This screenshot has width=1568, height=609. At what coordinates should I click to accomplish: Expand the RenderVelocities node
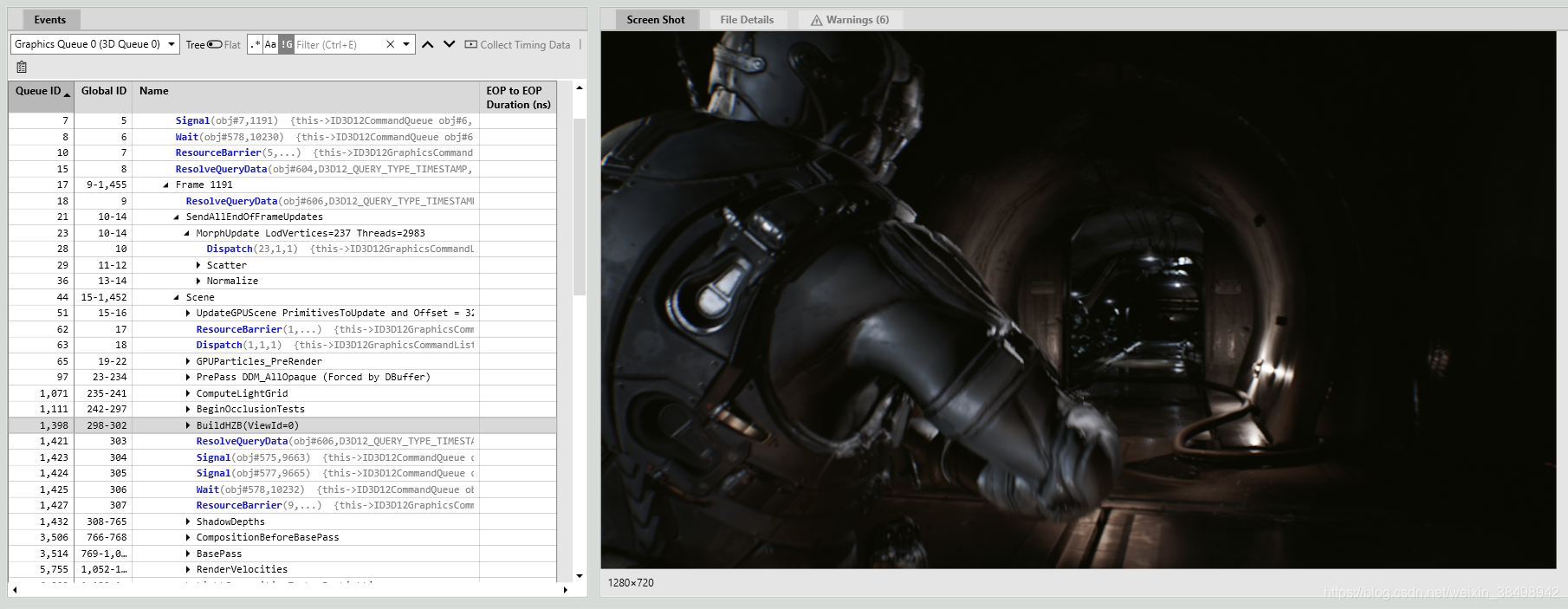point(188,570)
